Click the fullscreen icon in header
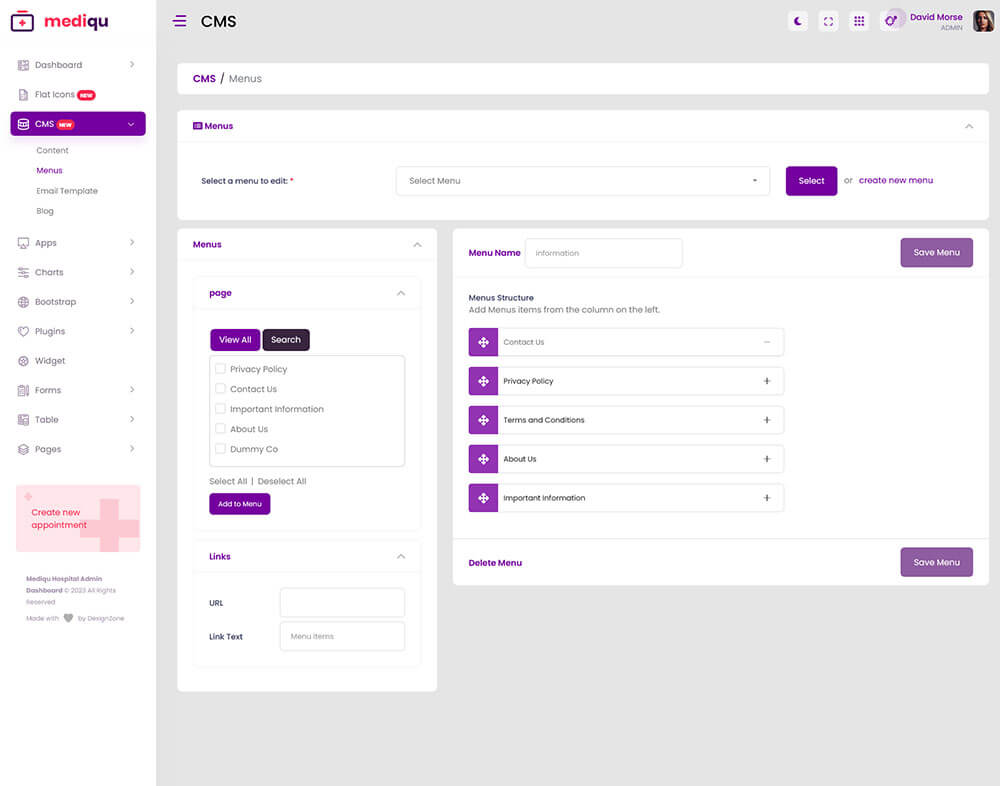 (x=828, y=21)
